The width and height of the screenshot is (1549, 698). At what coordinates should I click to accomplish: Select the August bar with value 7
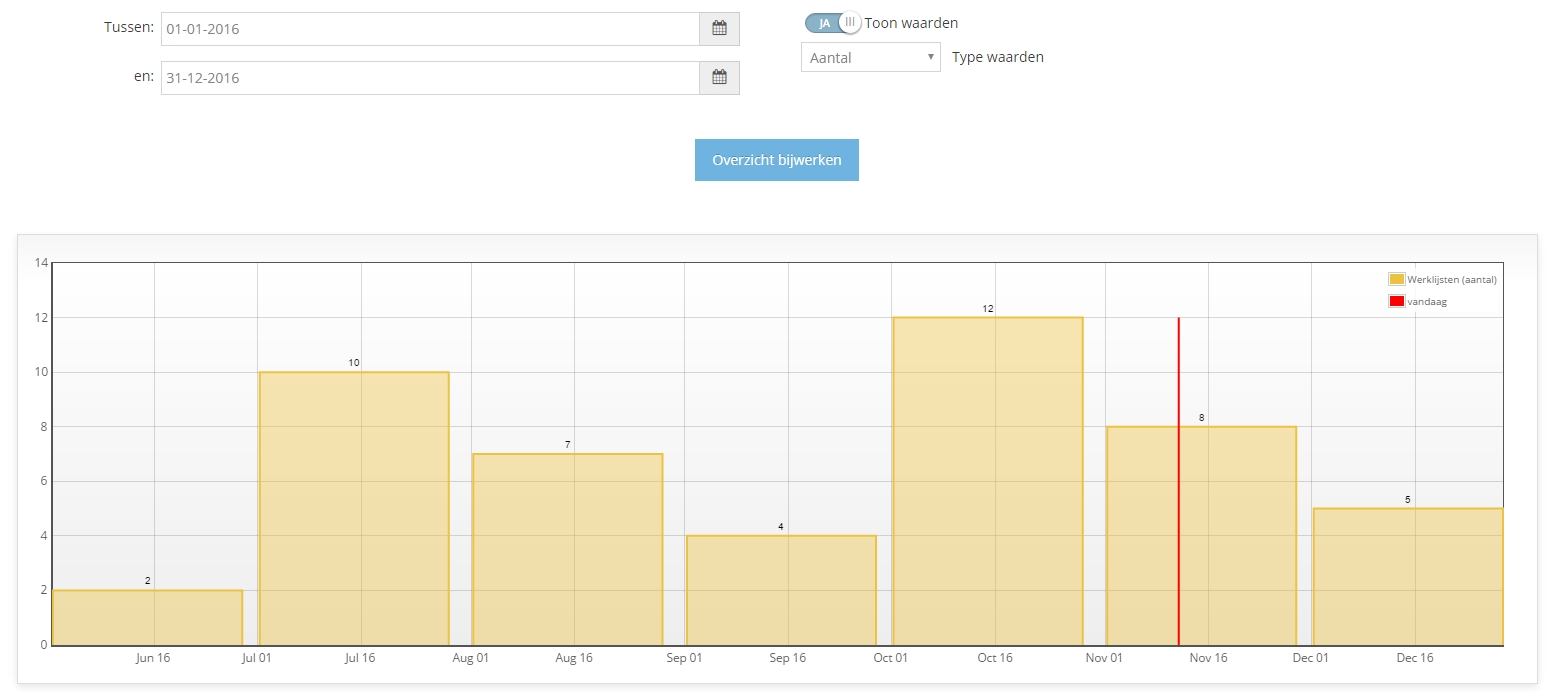point(567,548)
